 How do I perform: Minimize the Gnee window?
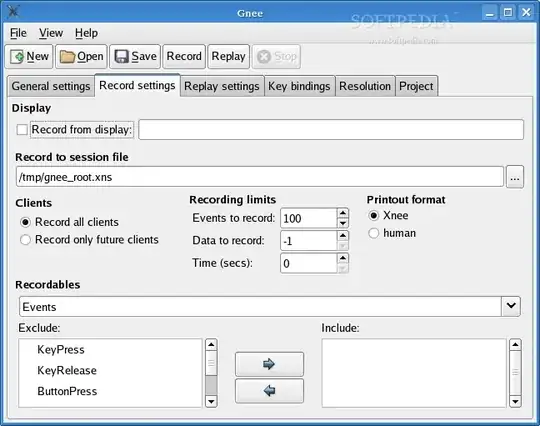click(490, 13)
